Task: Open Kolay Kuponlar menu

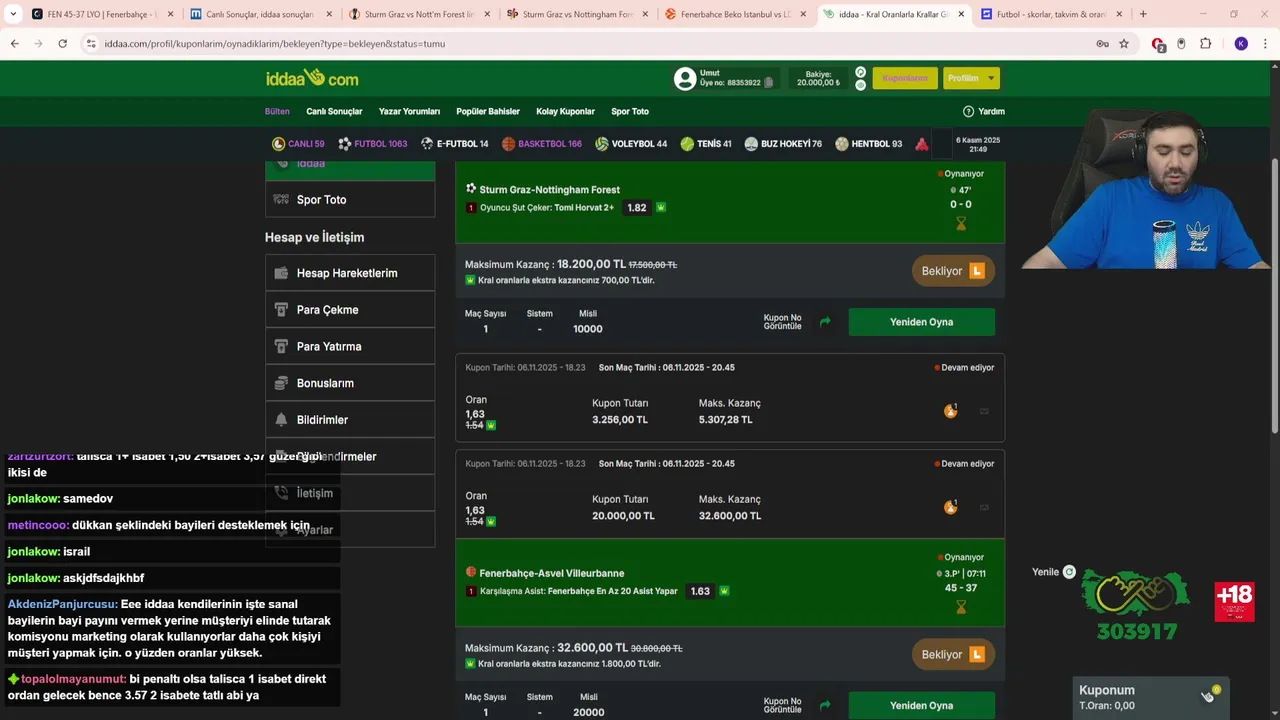Action: pos(565,111)
